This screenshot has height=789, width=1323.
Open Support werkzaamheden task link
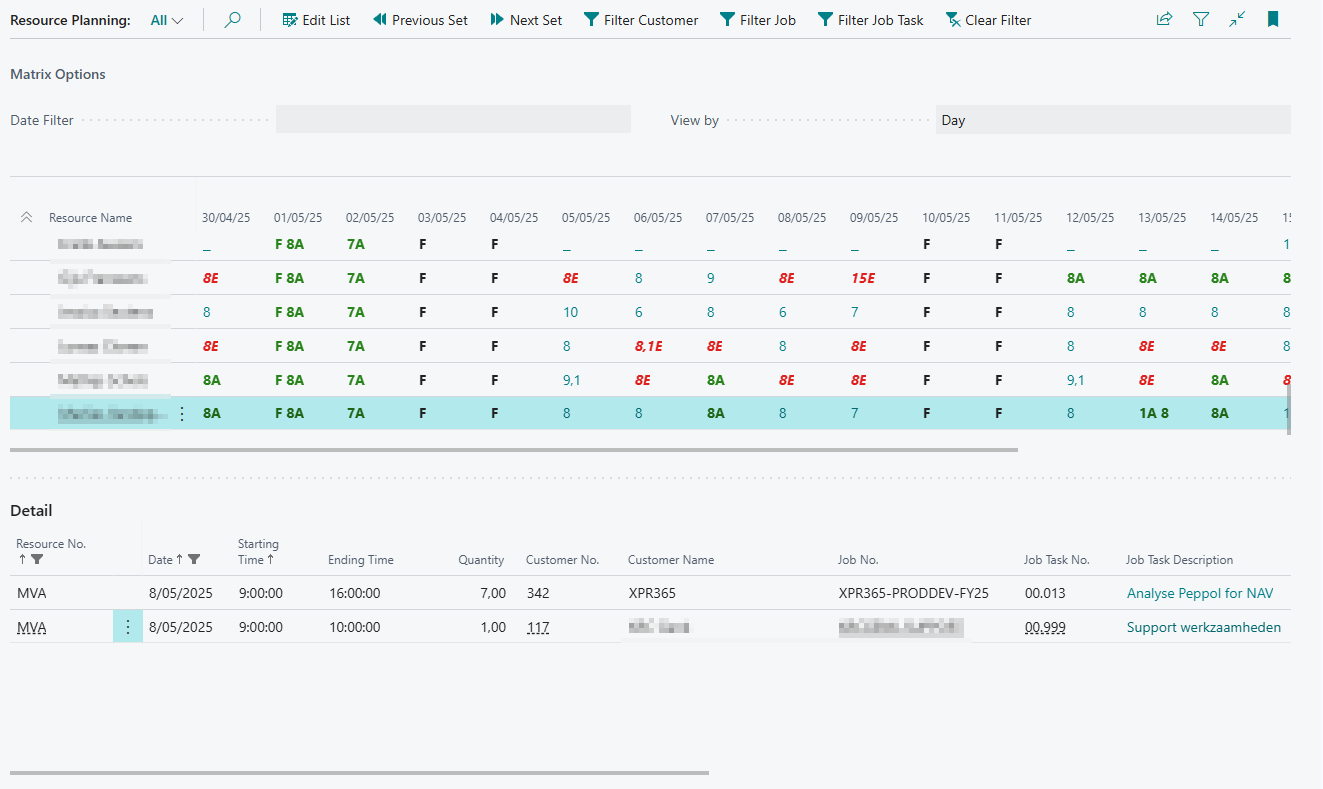(x=1203, y=627)
